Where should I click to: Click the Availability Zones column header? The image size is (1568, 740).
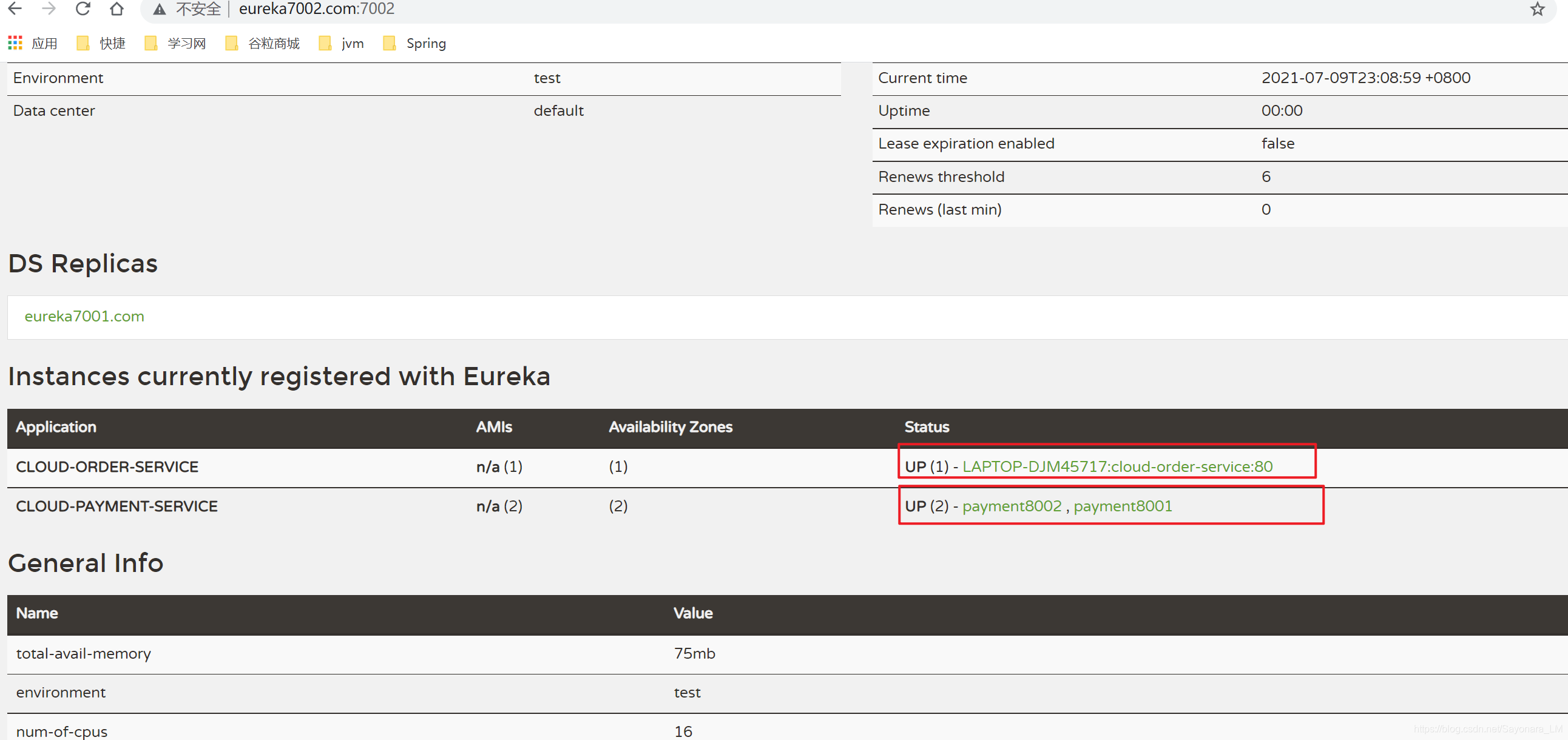point(670,427)
